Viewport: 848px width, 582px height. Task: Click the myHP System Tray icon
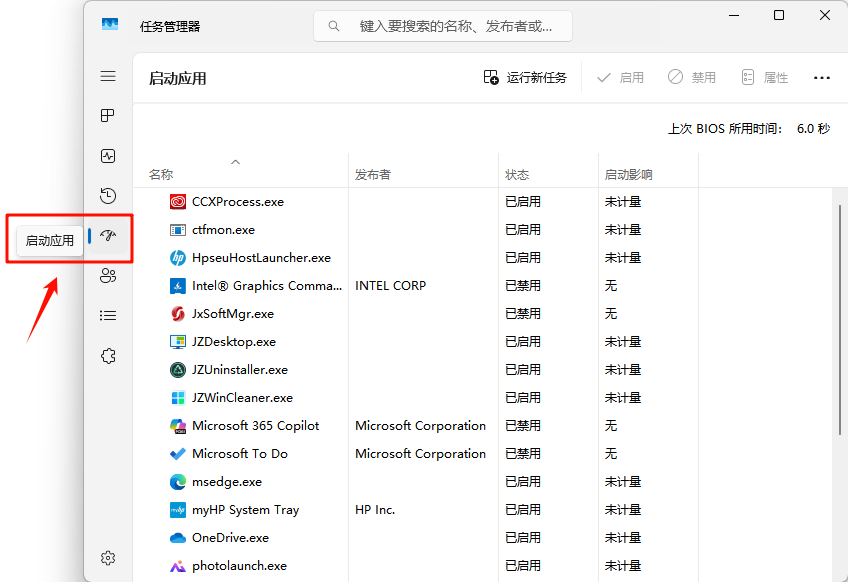(177, 510)
